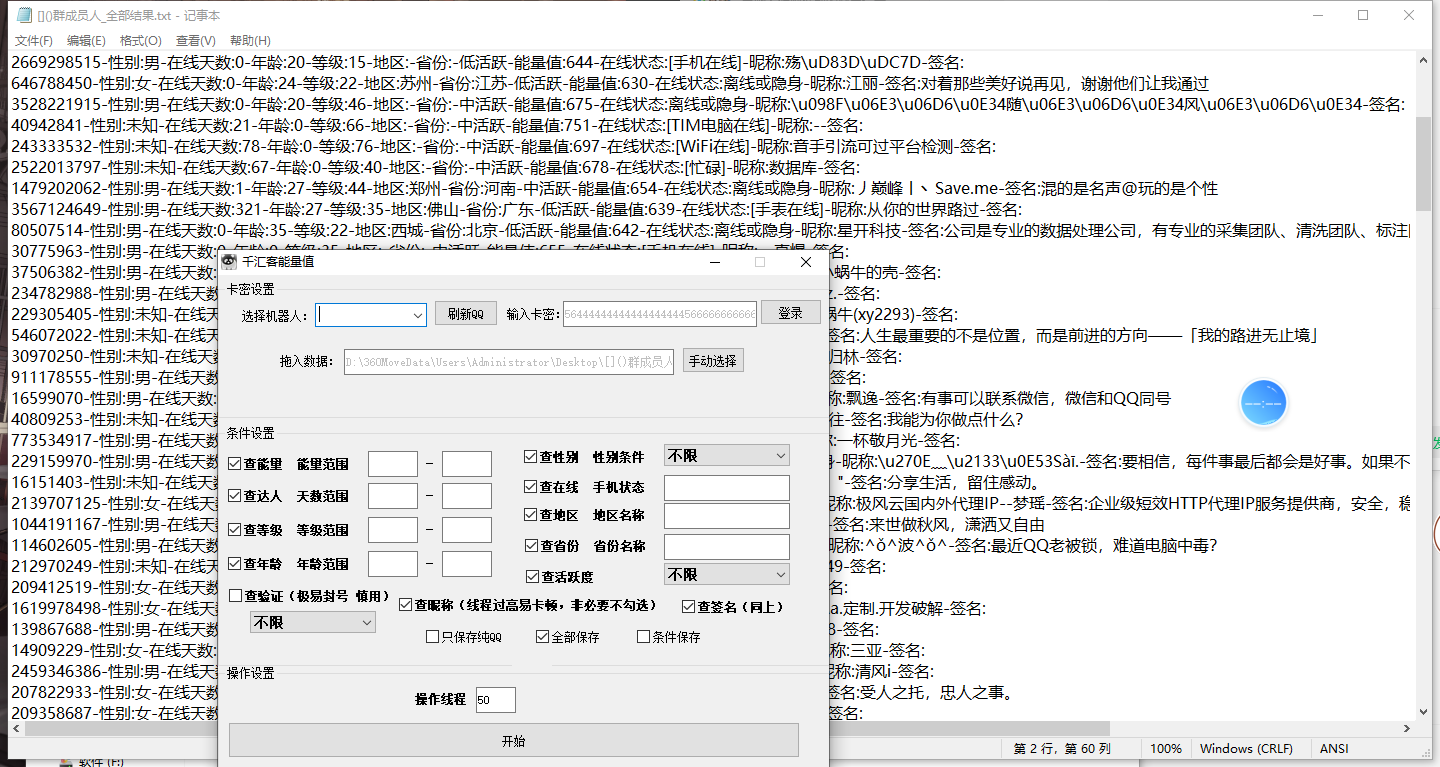The height and width of the screenshot is (767, 1440).
Task: Open the 查看(V) menu in Notepad
Action: pos(195,41)
